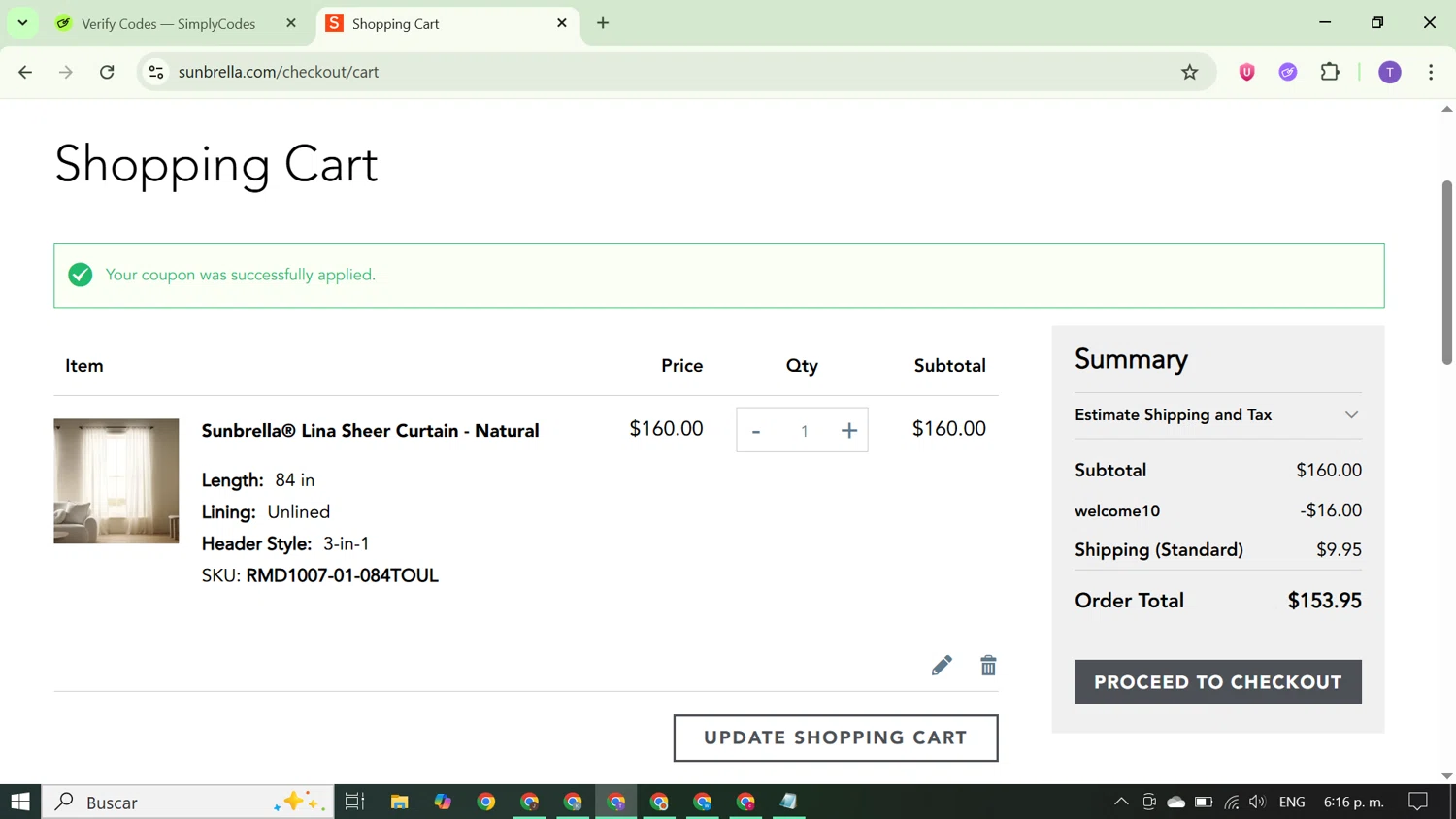Click 'Your coupon was successfully applied.' message

pyautogui.click(x=241, y=276)
